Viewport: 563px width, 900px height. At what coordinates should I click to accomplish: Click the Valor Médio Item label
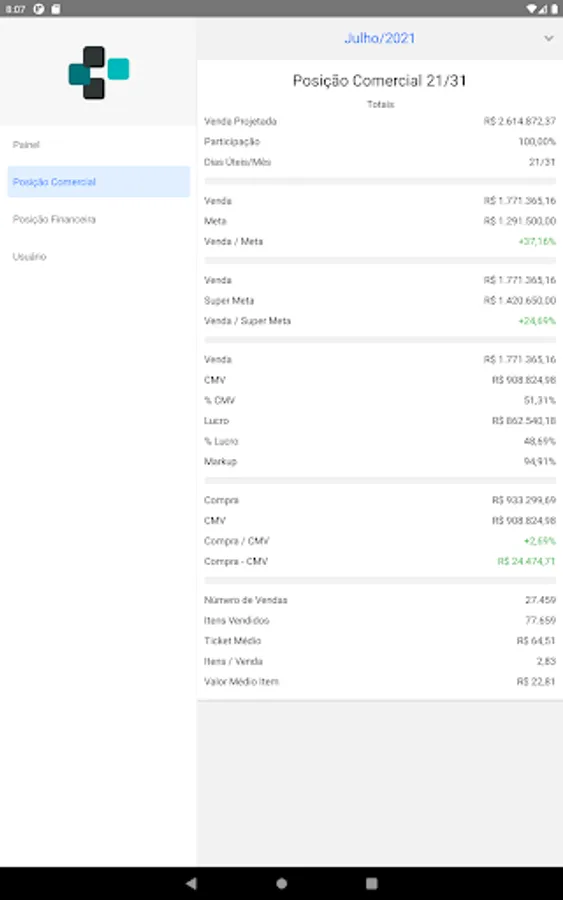241,681
